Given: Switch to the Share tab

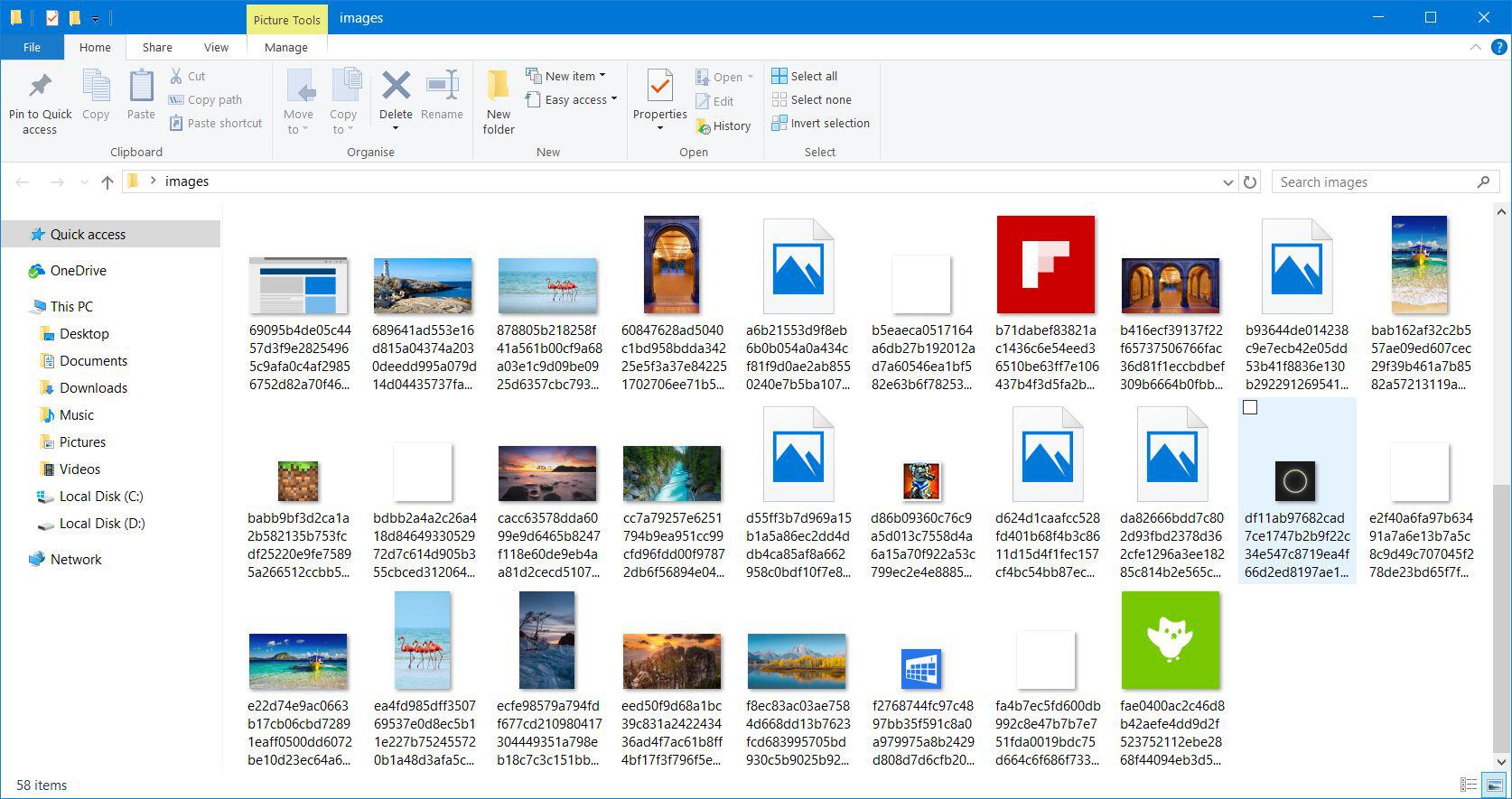Looking at the screenshot, I should click(x=157, y=47).
